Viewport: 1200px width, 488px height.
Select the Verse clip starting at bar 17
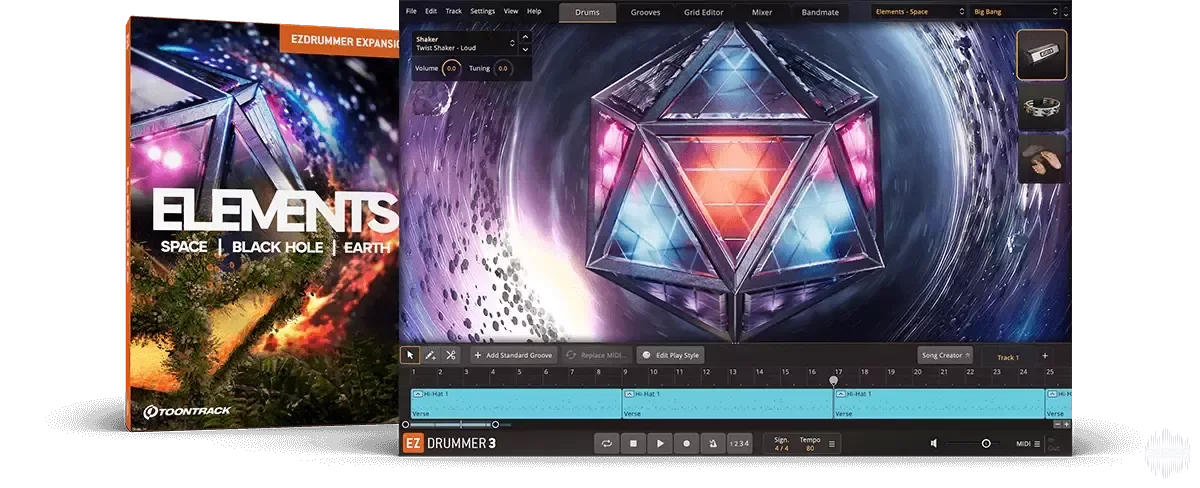pos(939,404)
